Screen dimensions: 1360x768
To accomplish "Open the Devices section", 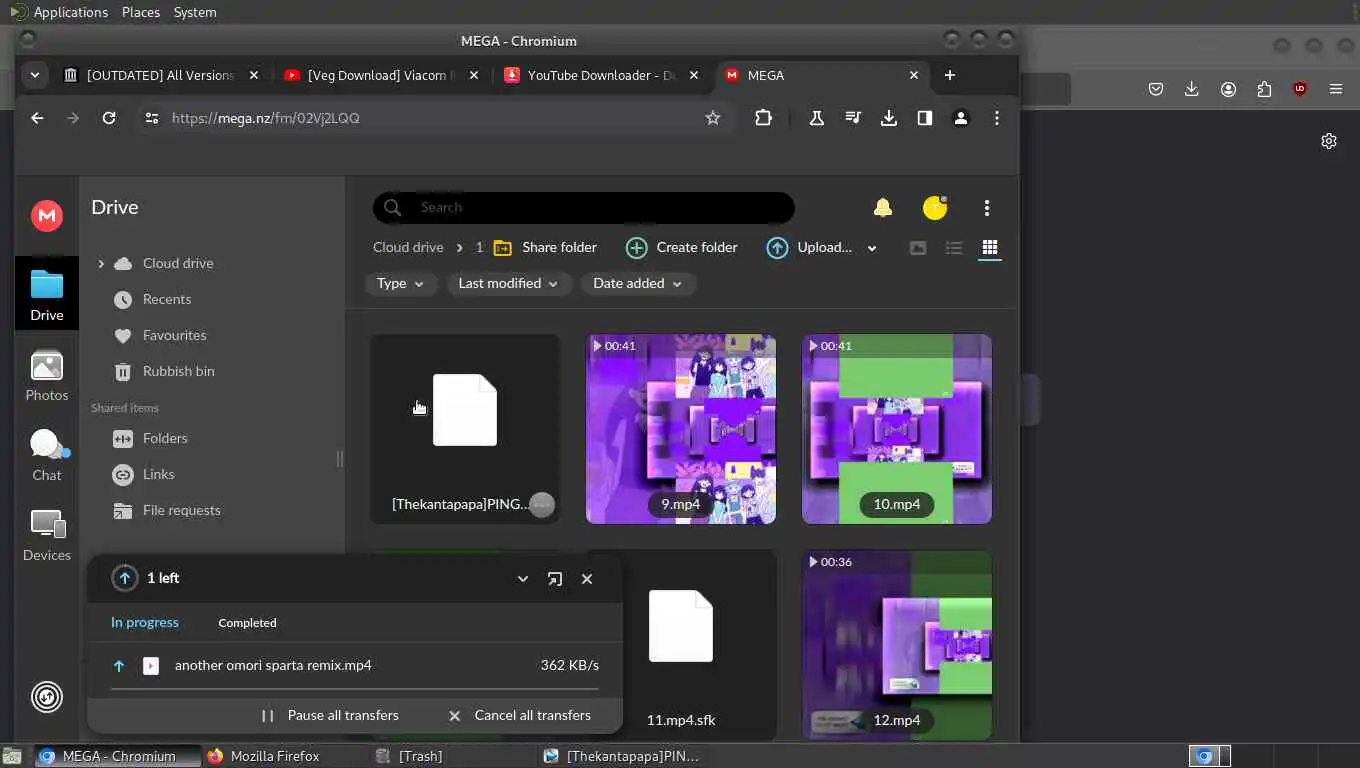I will pyautogui.click(x=47, y=536).
